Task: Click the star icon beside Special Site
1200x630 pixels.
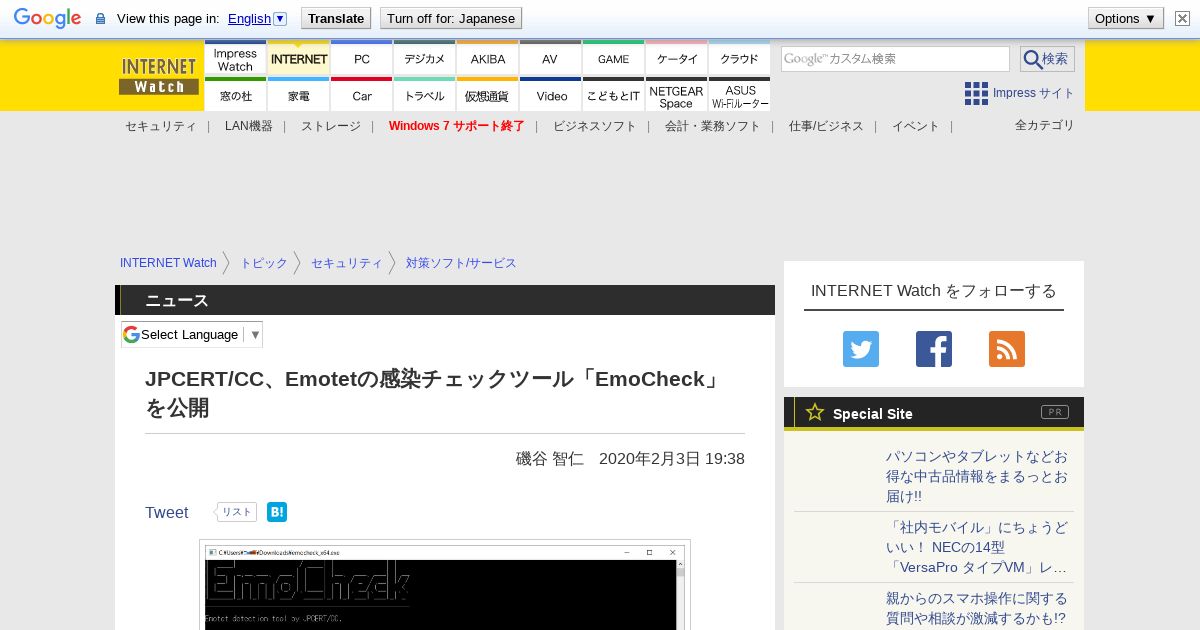Action: [x=815, y=412]
